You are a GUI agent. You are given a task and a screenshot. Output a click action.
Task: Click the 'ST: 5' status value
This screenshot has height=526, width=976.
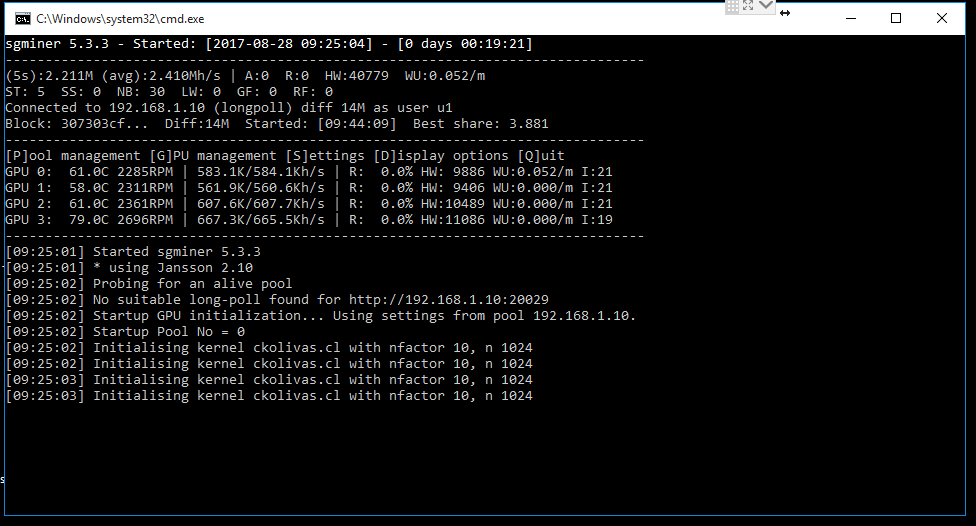pos(25,92)
